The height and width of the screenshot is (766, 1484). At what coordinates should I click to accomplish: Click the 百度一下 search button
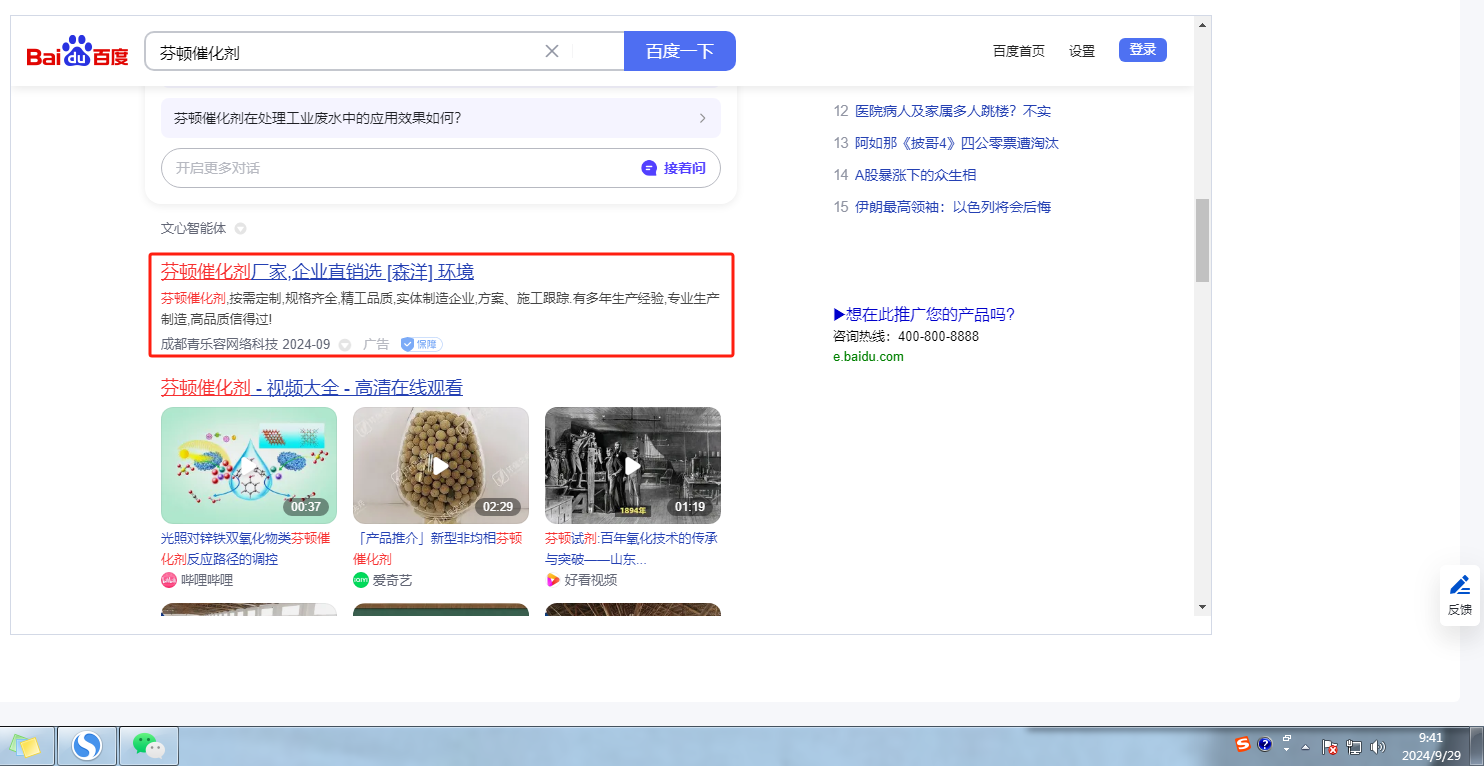(x=680, y=51)
